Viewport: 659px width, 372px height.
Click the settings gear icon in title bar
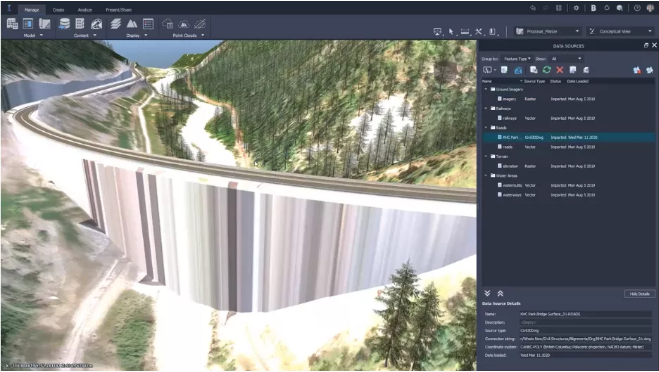(576, 8)
